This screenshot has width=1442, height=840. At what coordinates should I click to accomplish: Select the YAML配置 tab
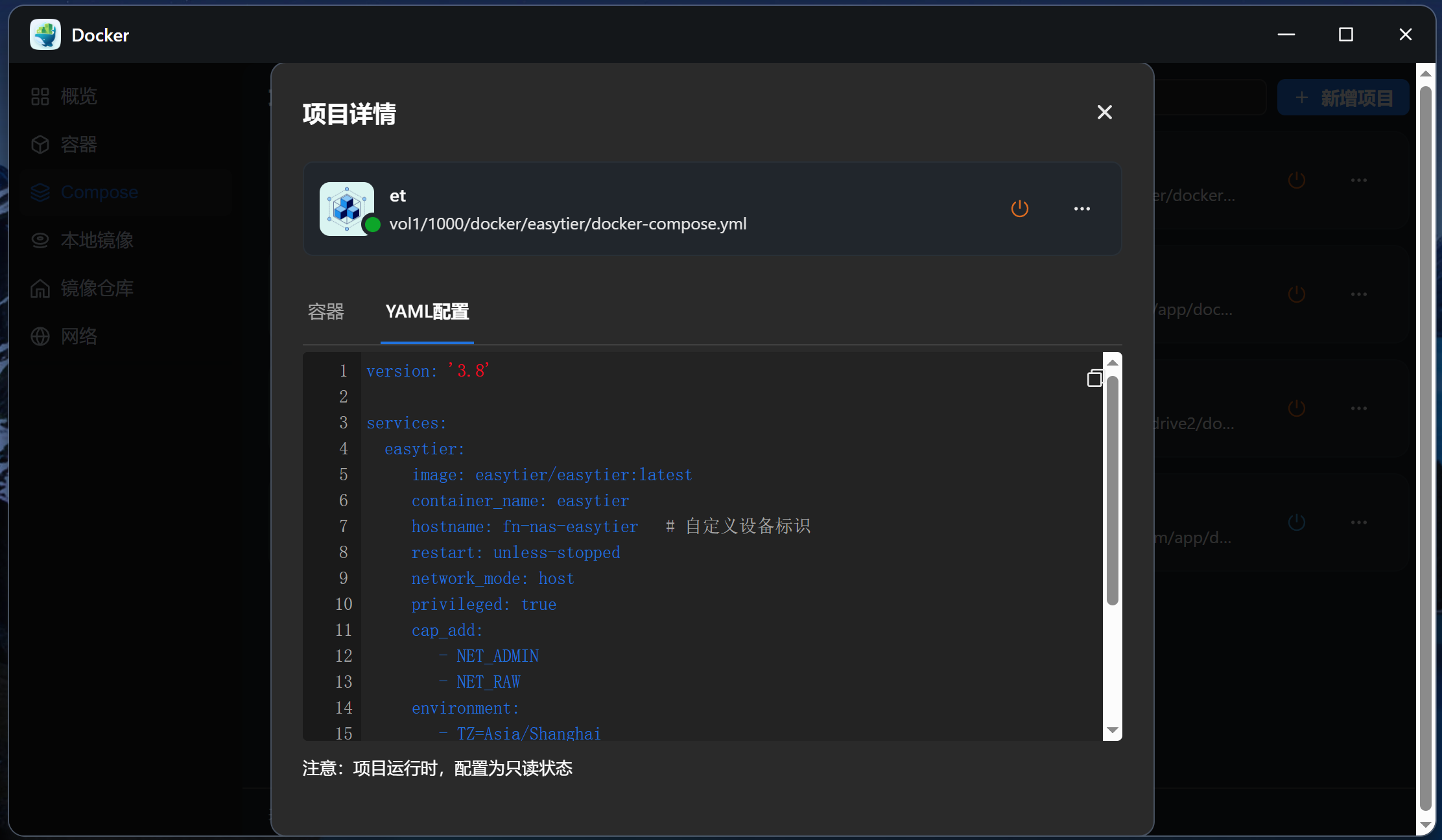pyautogui.click(x=427, y=312)
